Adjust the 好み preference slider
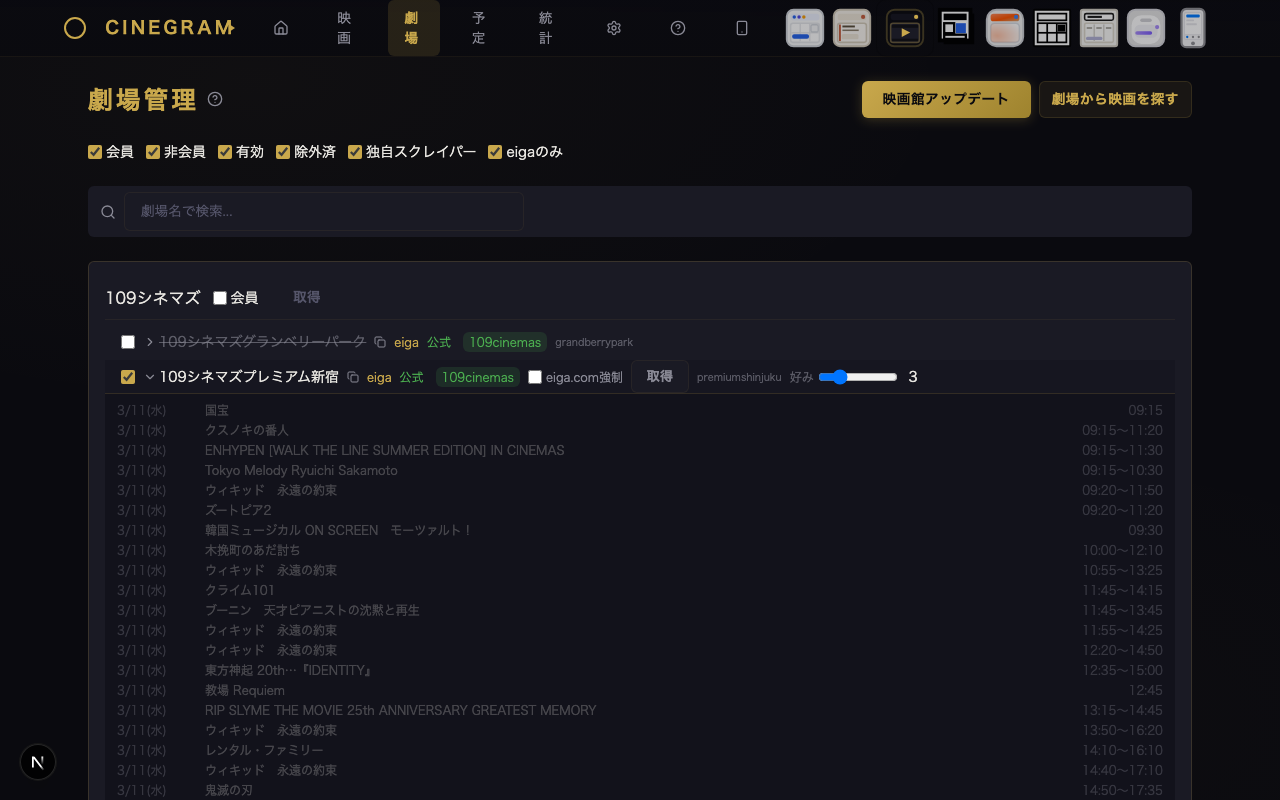This screenshot has width=1280, height=800. [838, 377]
